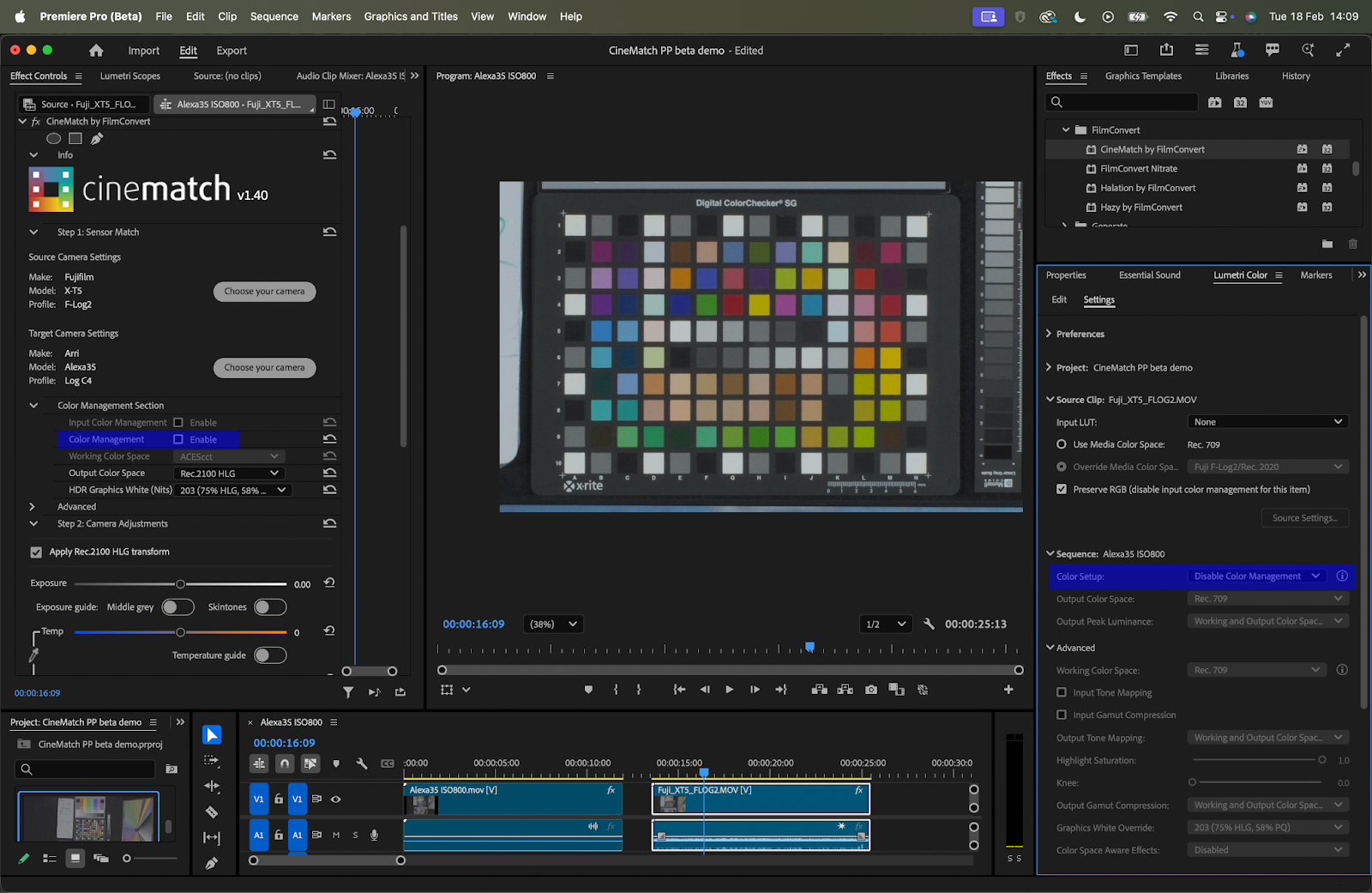This screenshot has width=1372, height=893.
Task: Open Program monitor wrench settings
Action: 929,624
